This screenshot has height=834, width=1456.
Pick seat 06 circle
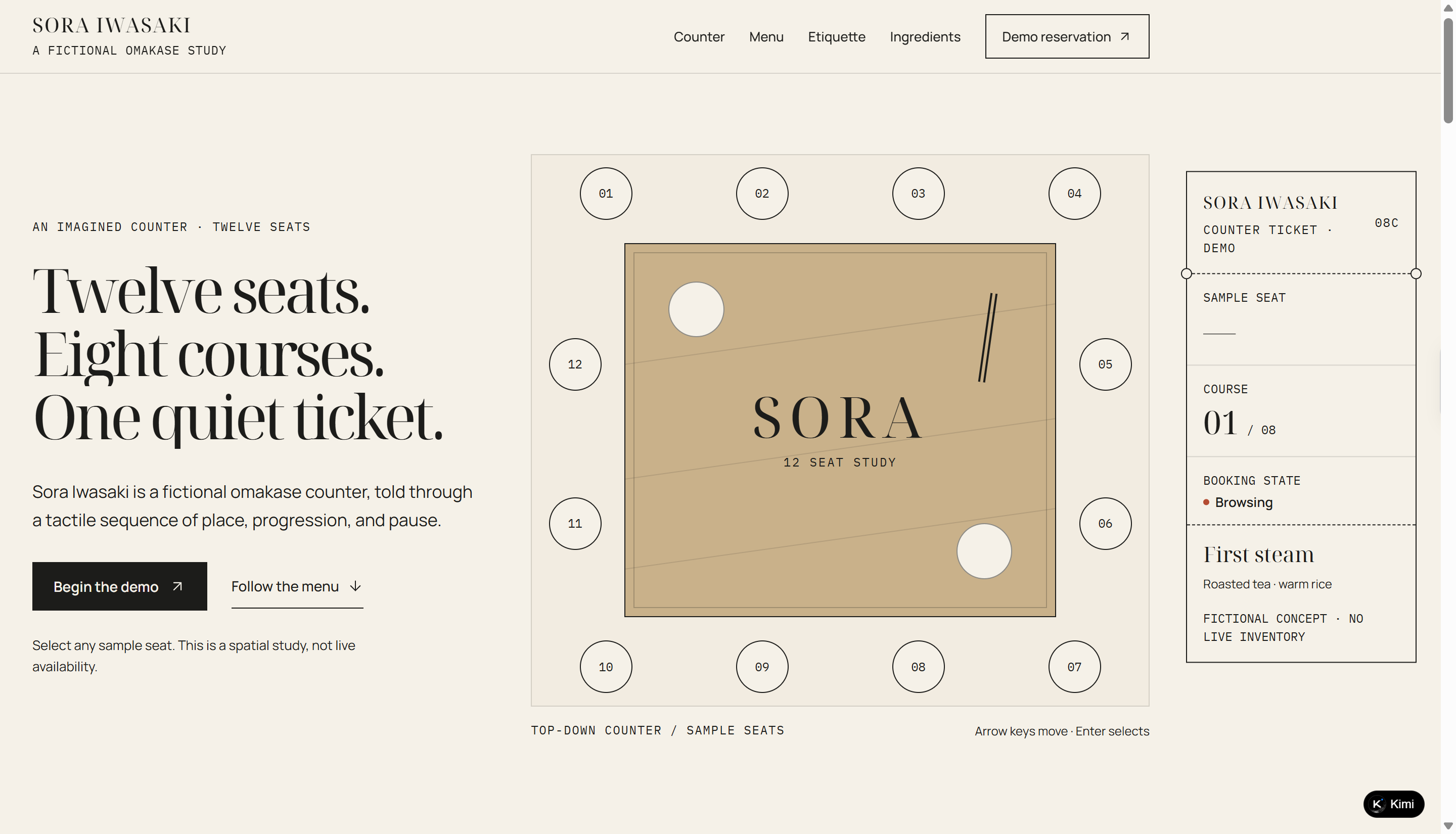[x=1106, y=524]
